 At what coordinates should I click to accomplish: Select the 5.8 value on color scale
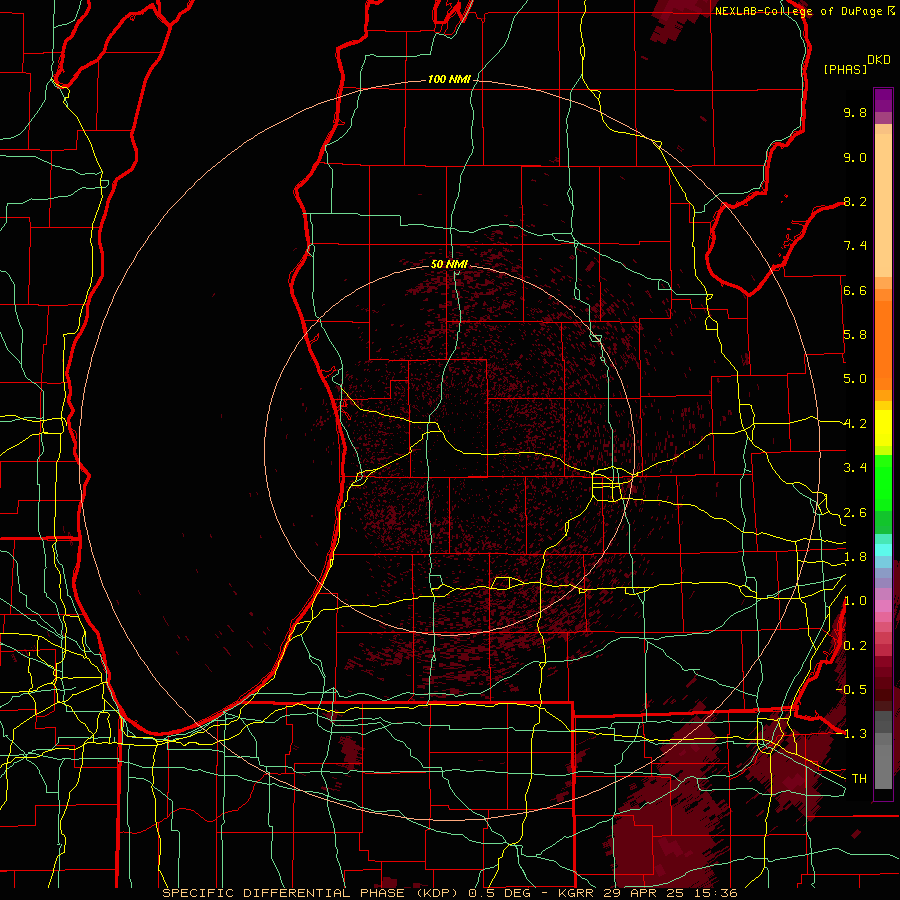click(855, 335)
